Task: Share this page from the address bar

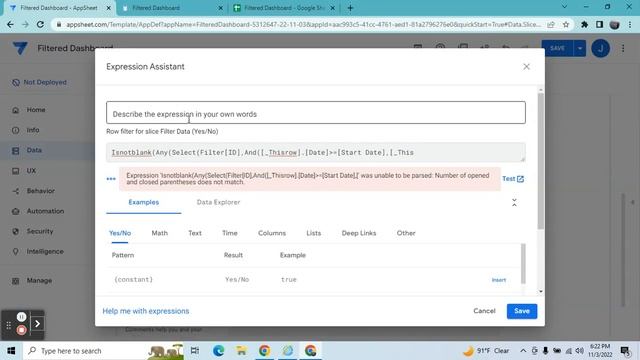Action: pyautogui.click(x=551, y=24)
